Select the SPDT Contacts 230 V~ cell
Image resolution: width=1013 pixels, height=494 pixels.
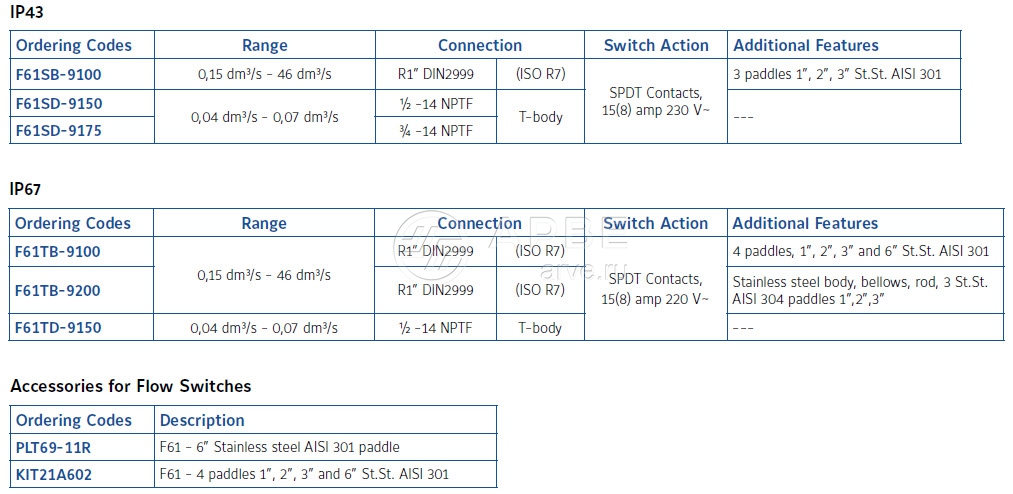(x=655, y=101)
